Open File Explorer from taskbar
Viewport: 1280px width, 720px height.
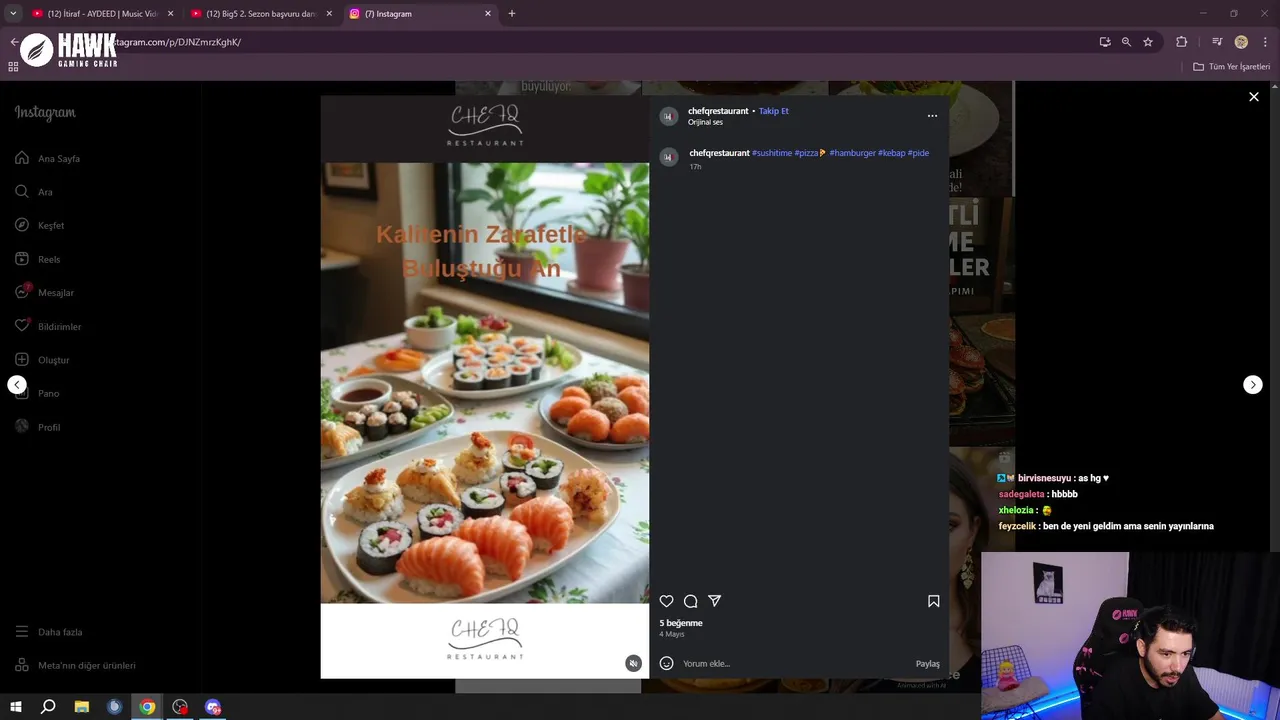(82, 707)
